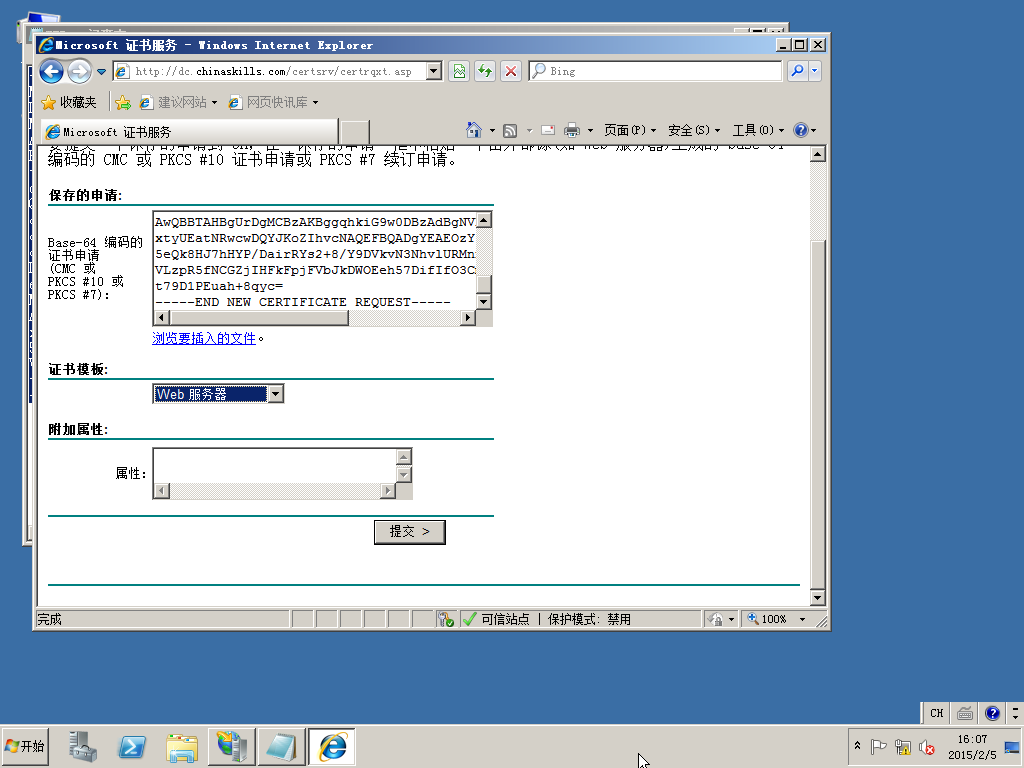
Task: Refresh the page with green arrows icon
Action: (x=485, y=71)
